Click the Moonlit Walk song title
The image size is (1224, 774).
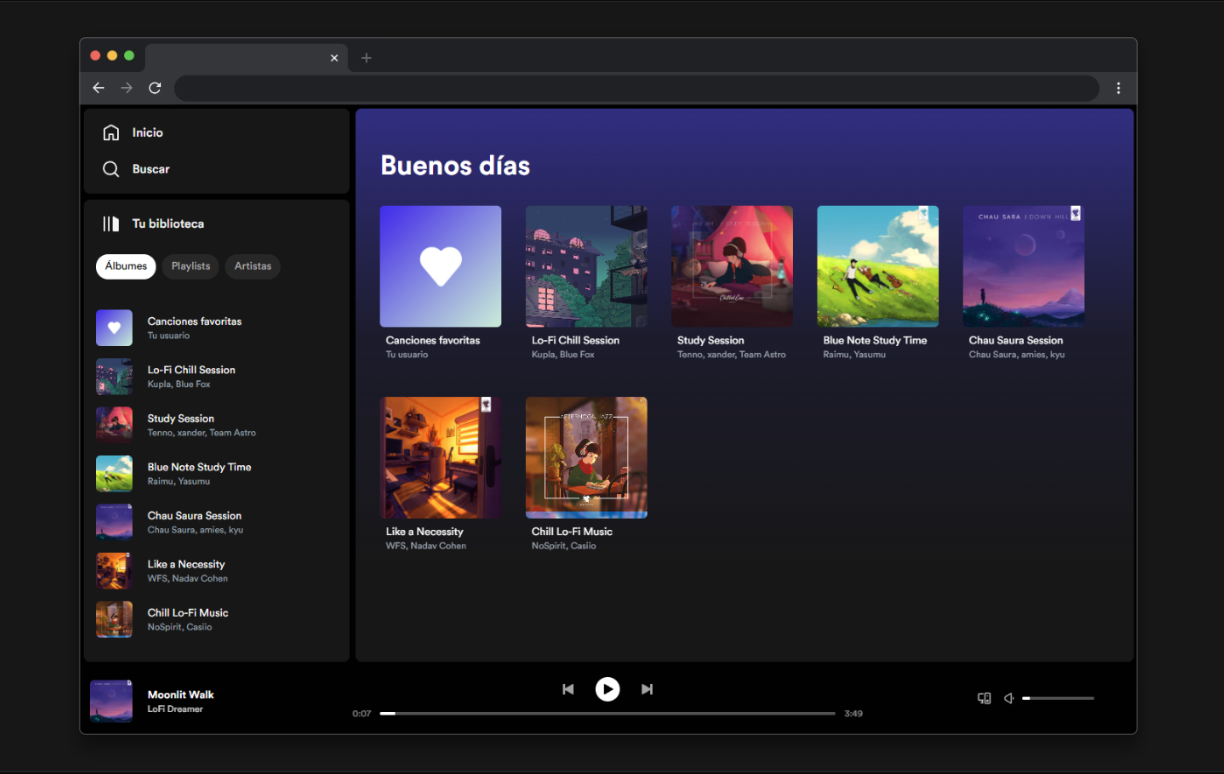181,694
